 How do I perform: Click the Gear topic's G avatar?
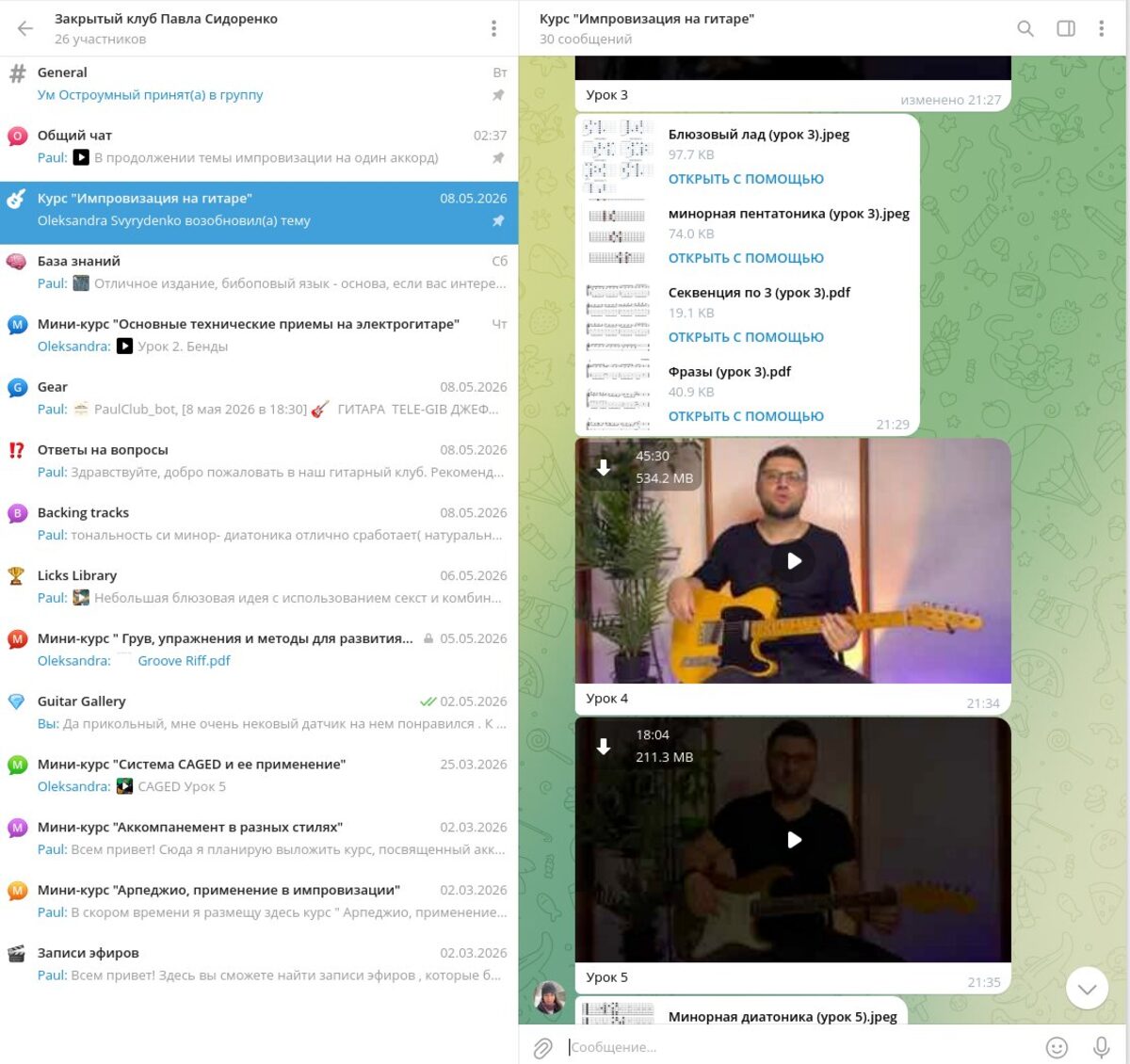point(17,387)
